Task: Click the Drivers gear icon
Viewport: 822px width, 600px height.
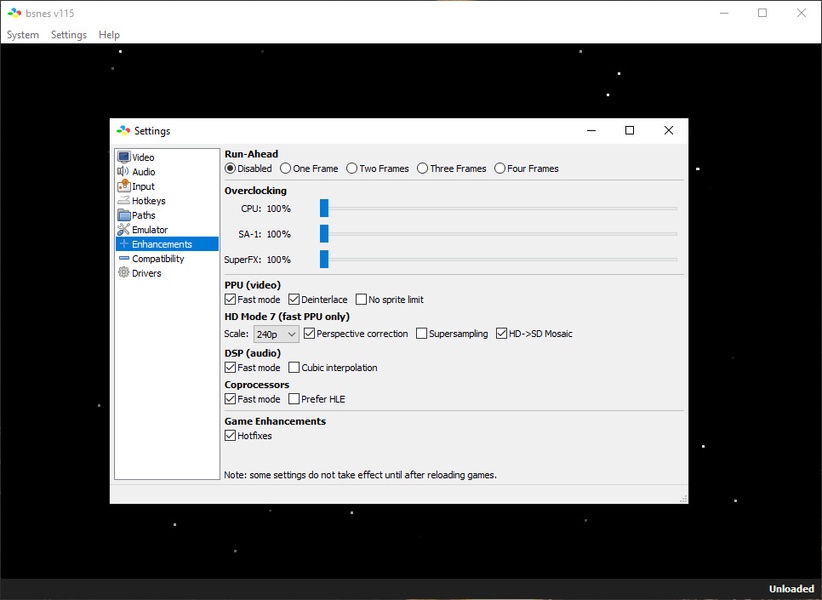Action: click(x=124, y=273)
